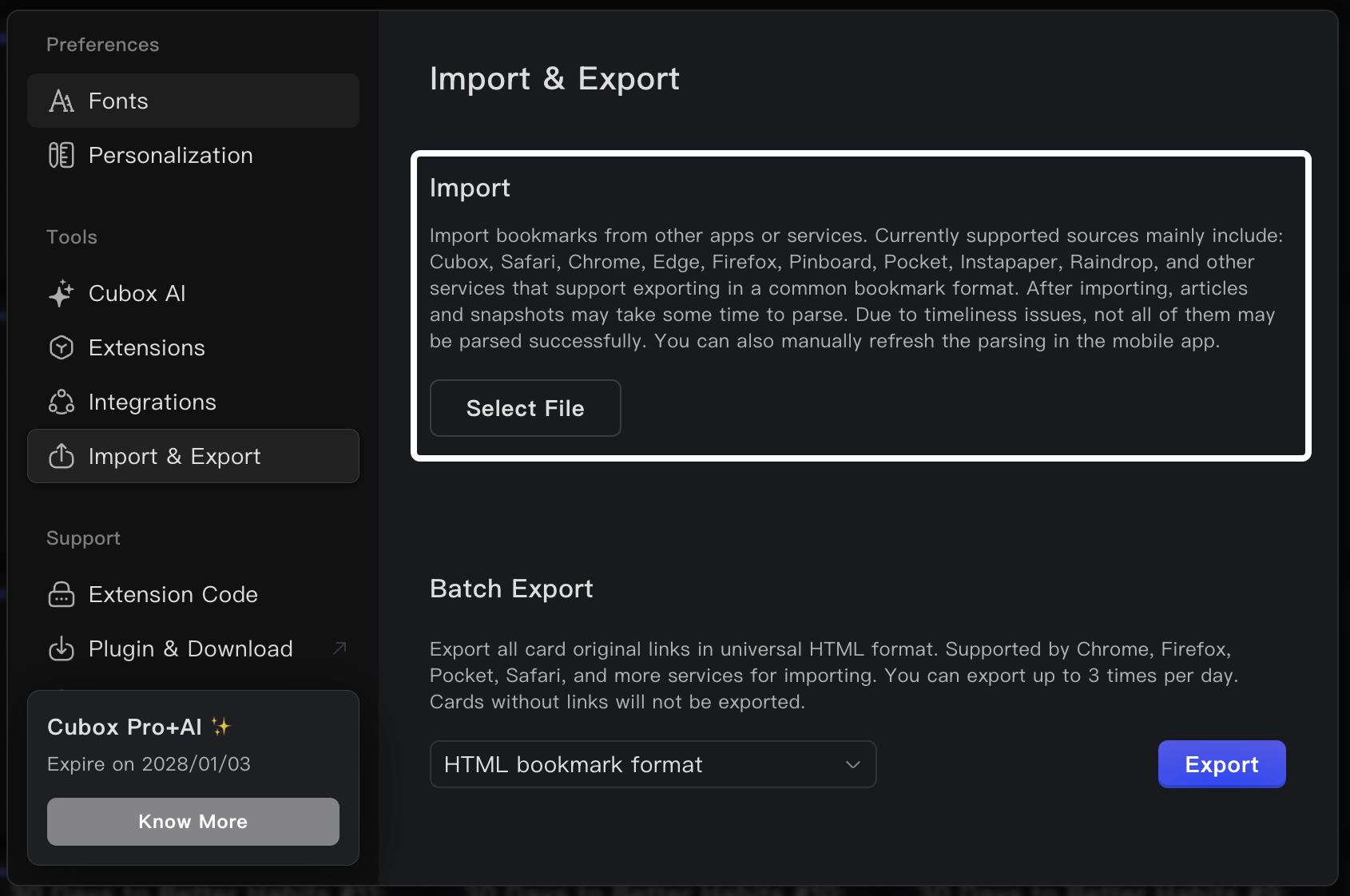Click the Plugin & Download icon
Viewport: 1350px width, 896px height.
click(61, 648)
